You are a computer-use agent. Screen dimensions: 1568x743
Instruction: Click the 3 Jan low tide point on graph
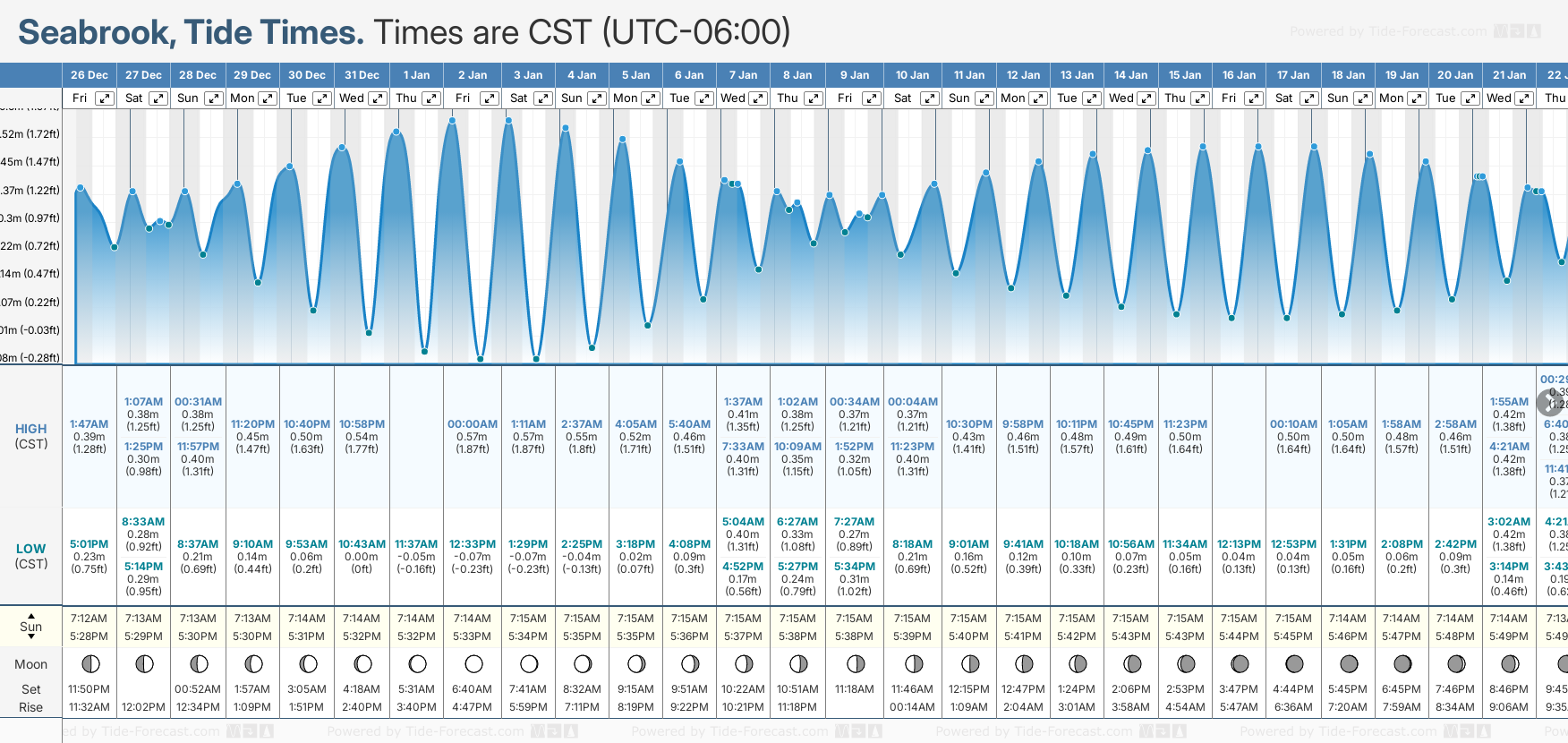pyautogui.click(x=536, y=359)
